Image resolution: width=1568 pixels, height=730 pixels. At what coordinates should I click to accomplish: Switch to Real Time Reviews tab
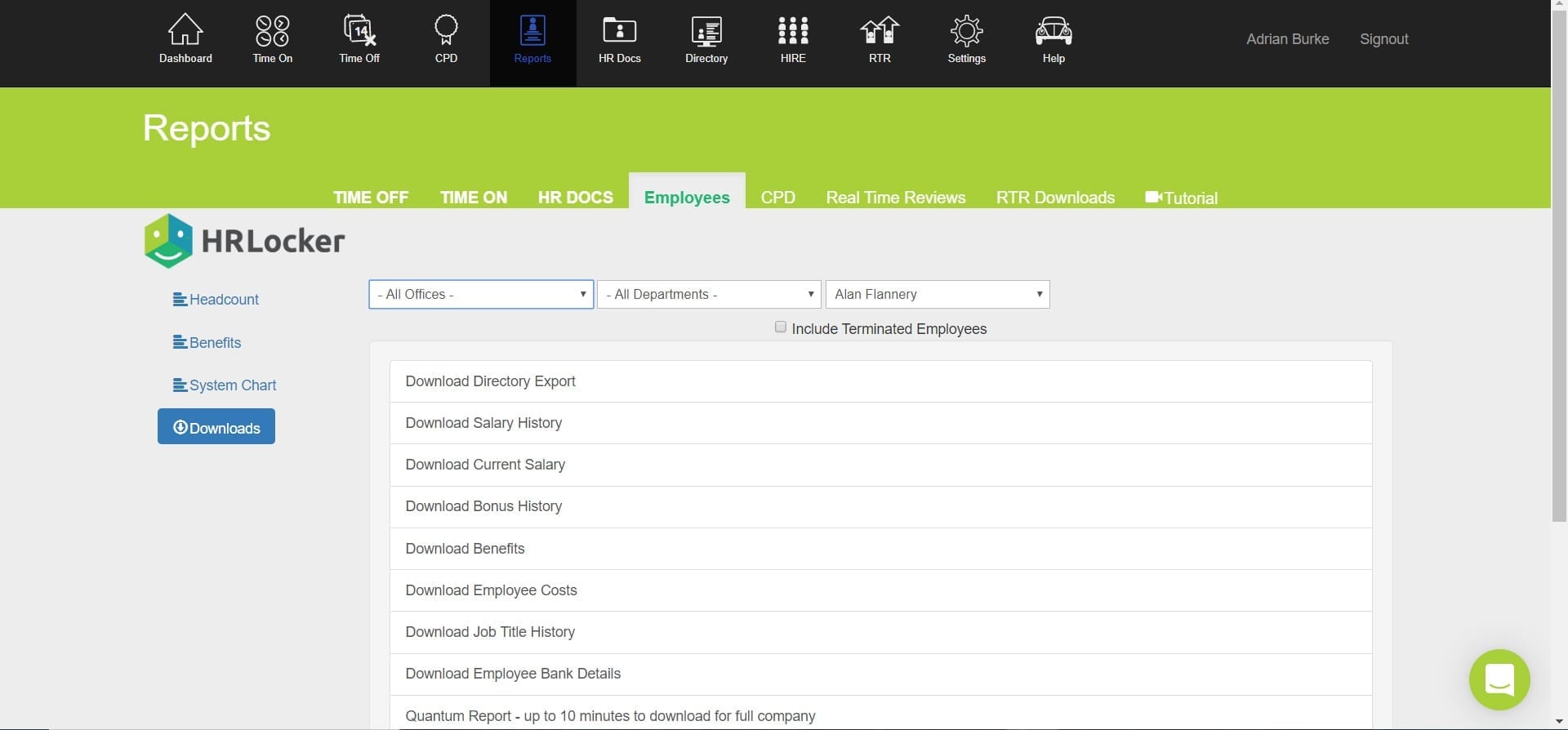[x=896, y=197]
